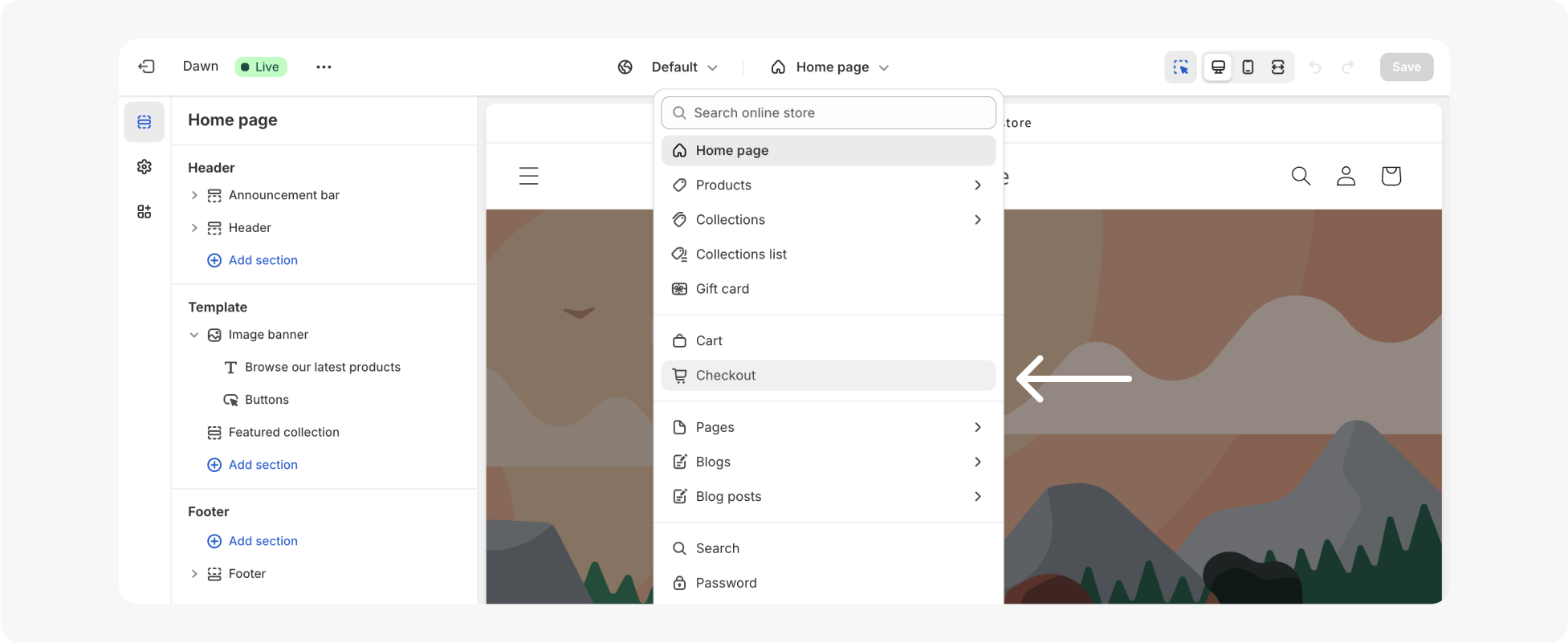The height and width of the screenshot is (643, 1568).
Task: Switch to fullscreen preview icon
Action: 1277,67
